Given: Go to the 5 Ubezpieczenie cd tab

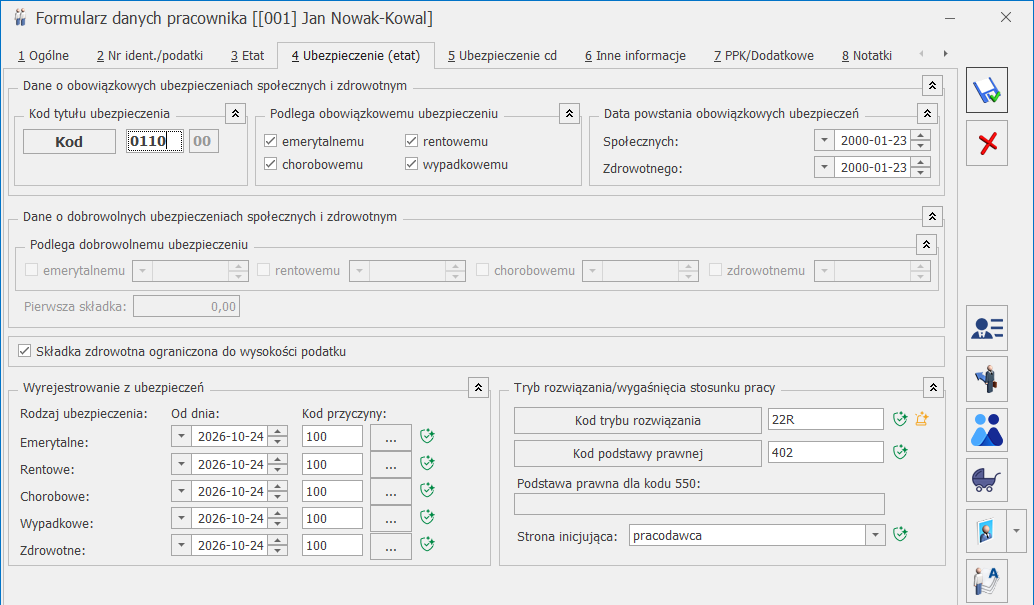Looking at the screenshot, I should point(502,56).
